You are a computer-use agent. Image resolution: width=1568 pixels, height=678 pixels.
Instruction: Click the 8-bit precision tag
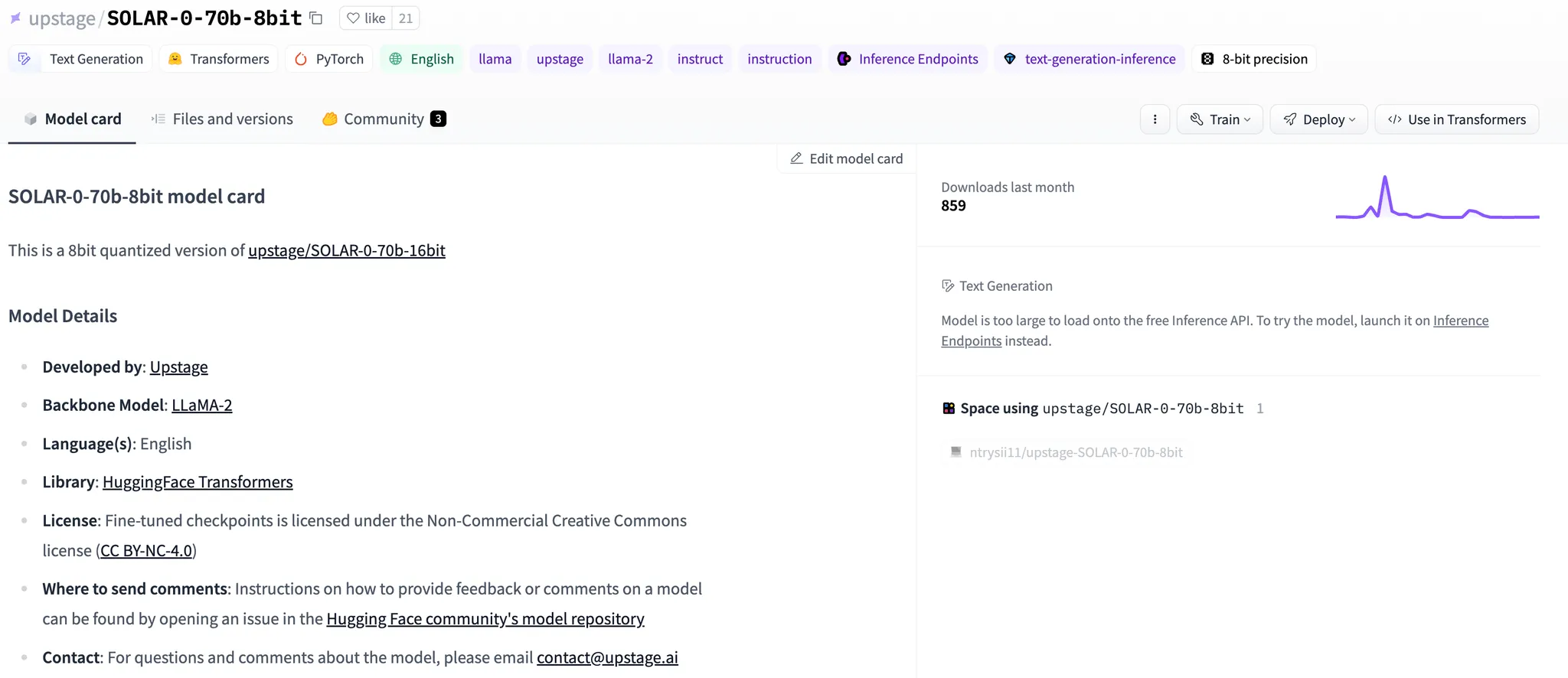(1254, 59)
